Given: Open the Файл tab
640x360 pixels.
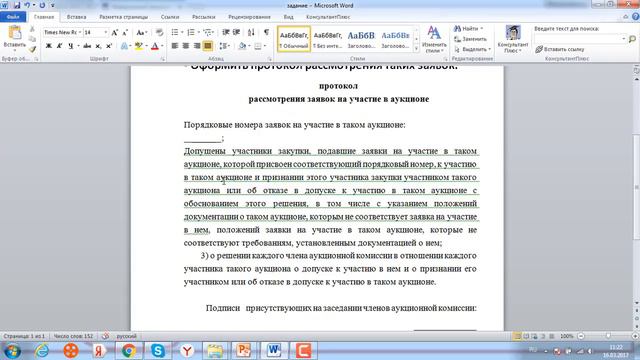Looking at the screenshot, I should coord(13,17).
